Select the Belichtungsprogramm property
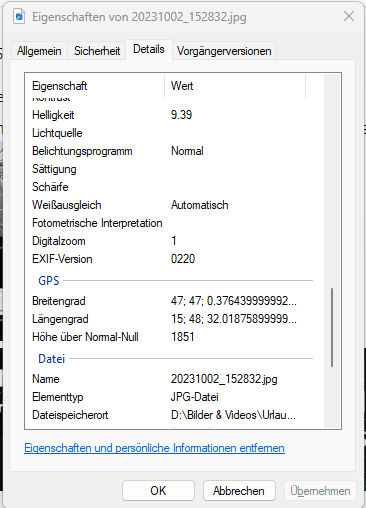Viewport: 366px width, 508px height. coord(82,151)
